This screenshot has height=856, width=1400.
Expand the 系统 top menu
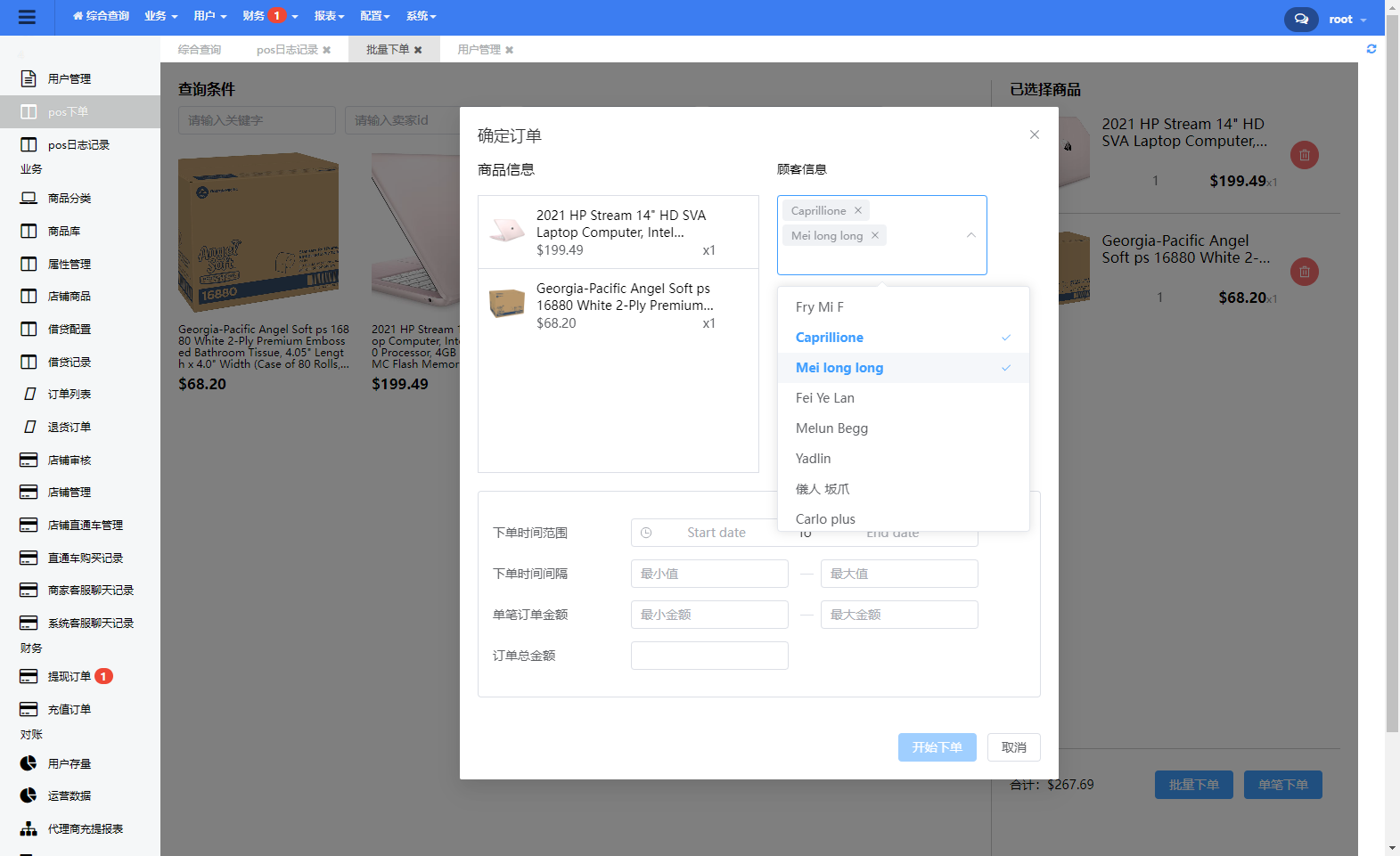422,16
